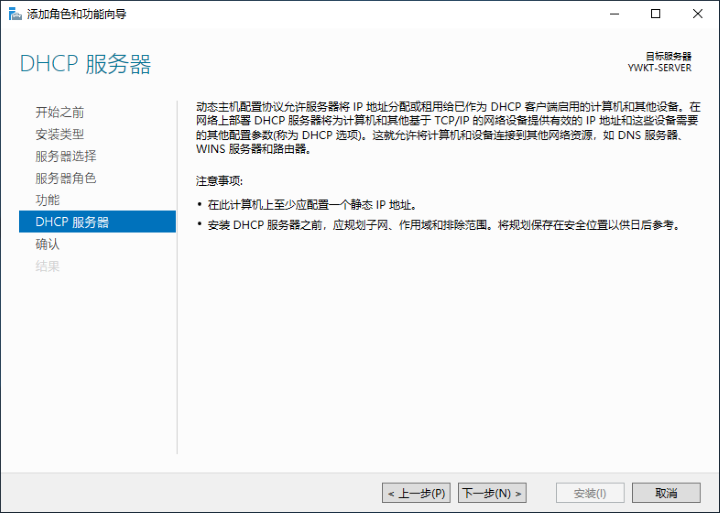Click the greyed-out 结果 step
720x513 pixels.
point(47,266)
